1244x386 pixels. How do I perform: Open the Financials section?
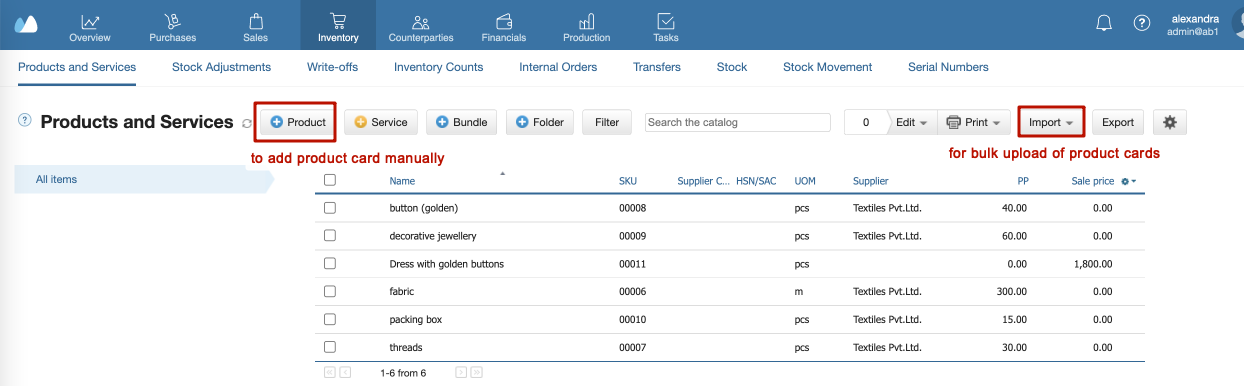point(504,27)
